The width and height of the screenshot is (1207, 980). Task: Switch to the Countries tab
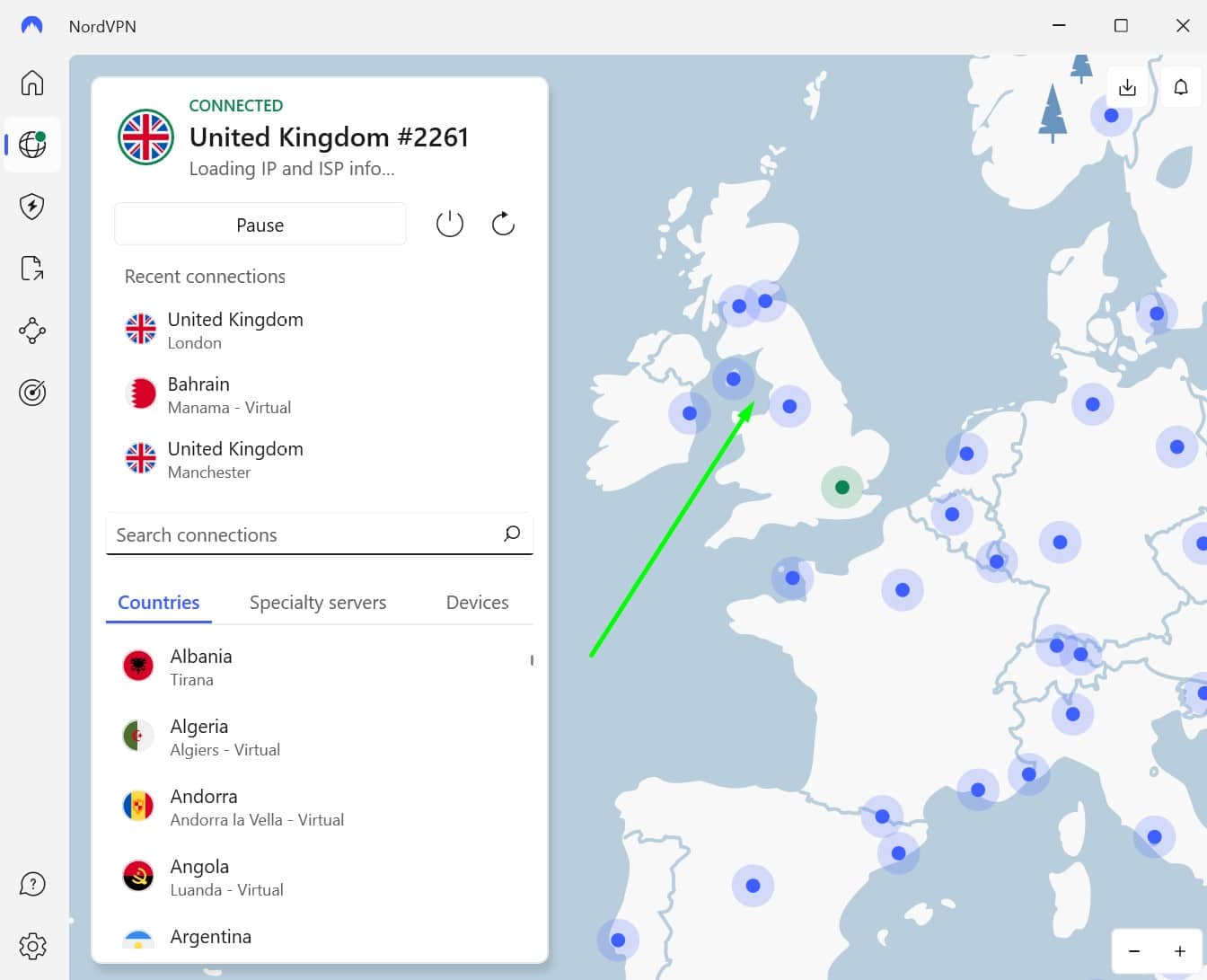click(159, 603)
